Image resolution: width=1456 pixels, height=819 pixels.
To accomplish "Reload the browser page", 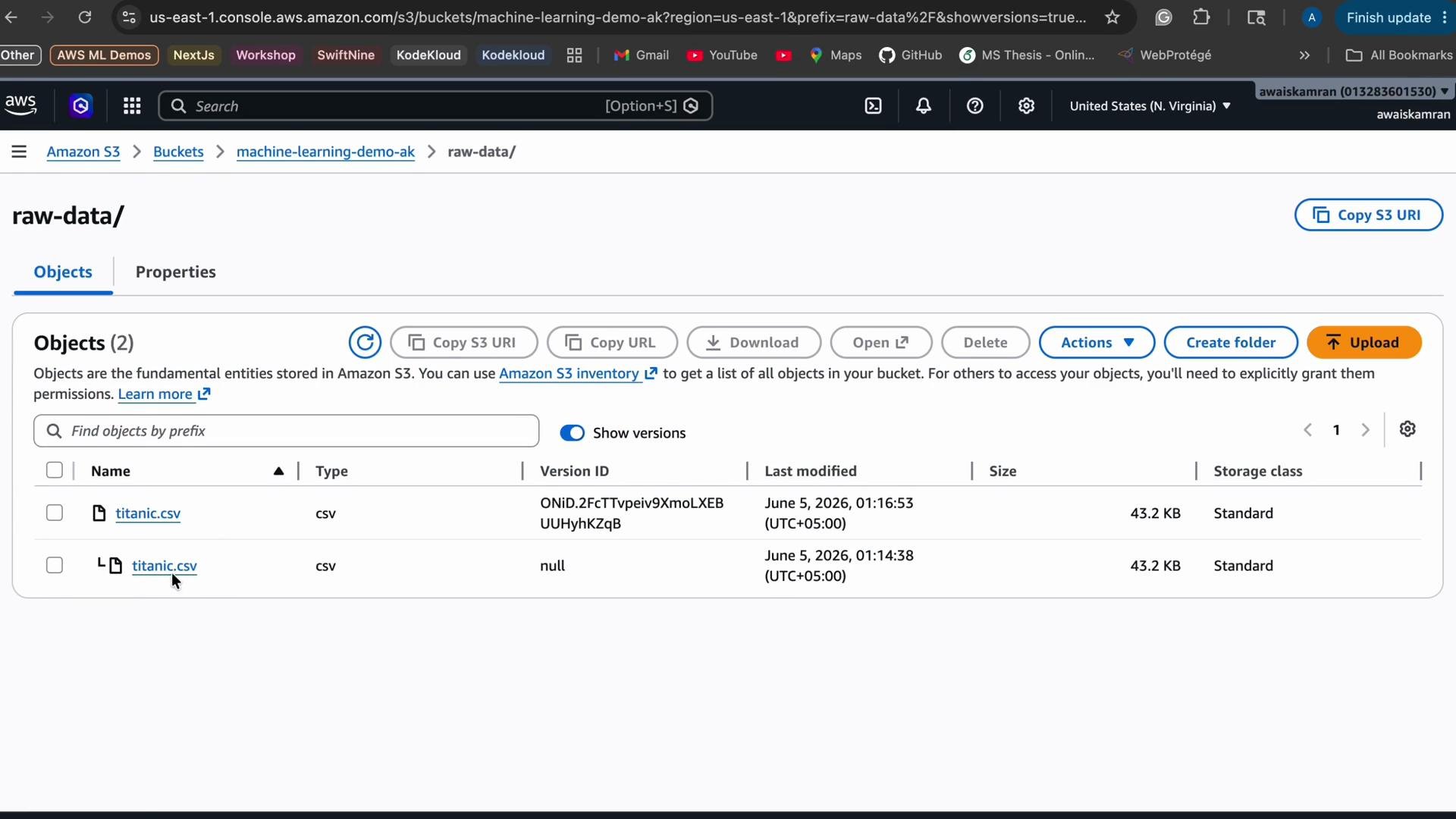I will click(x=85, y=17).
